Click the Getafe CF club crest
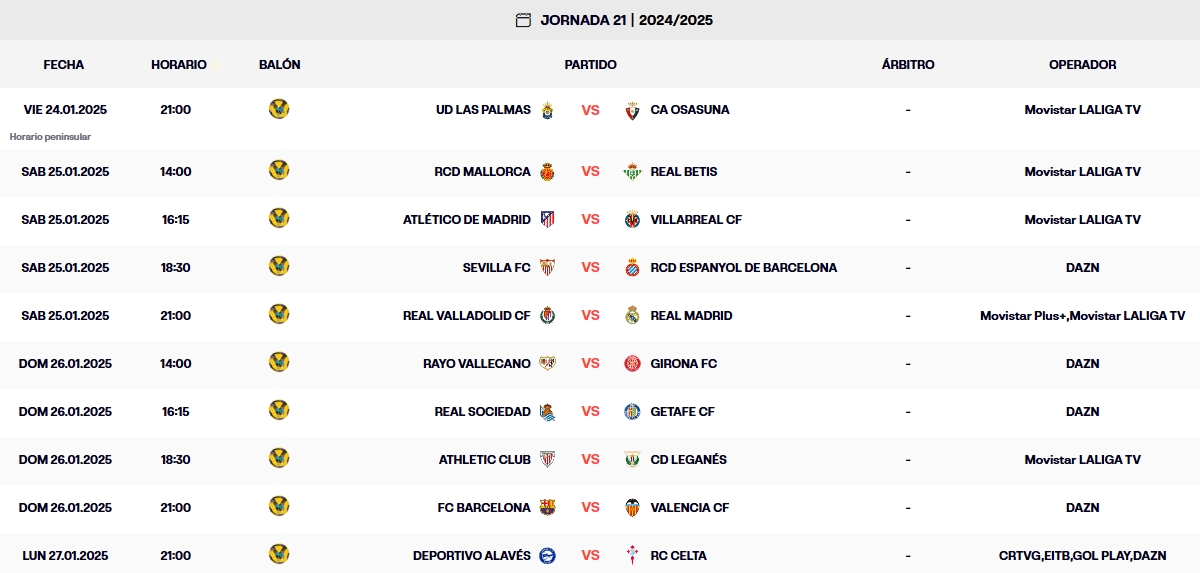1200x573 pixels. point(632,412)
